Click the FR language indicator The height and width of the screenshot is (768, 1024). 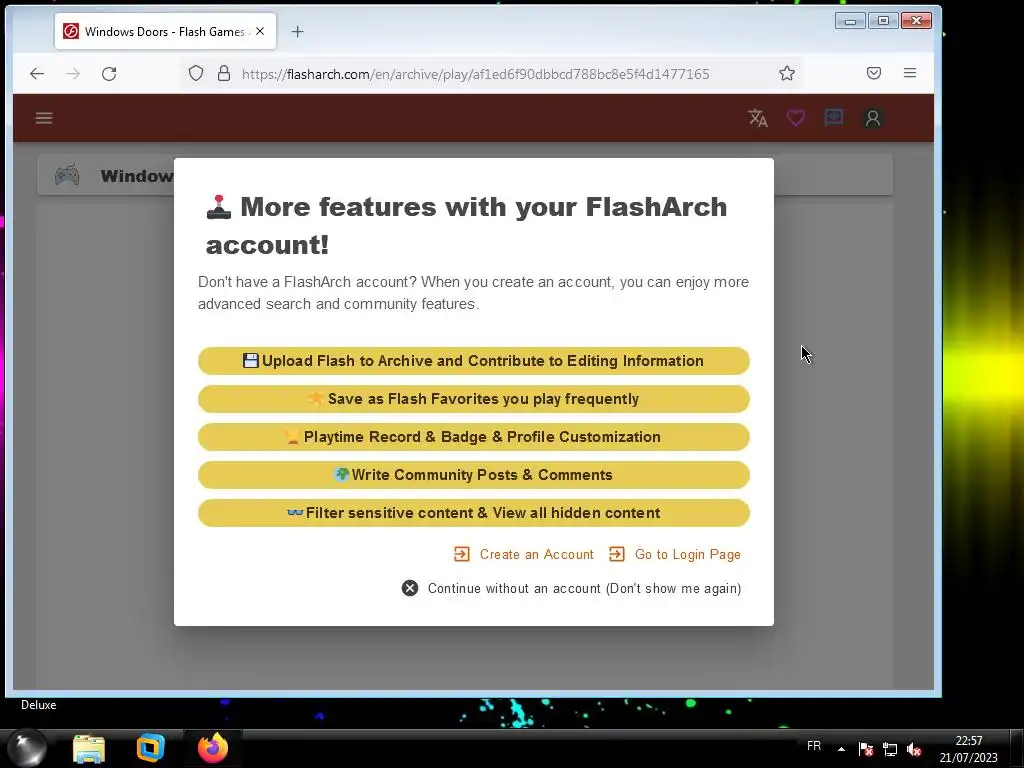pyautogui.click(x=814, y=746)
